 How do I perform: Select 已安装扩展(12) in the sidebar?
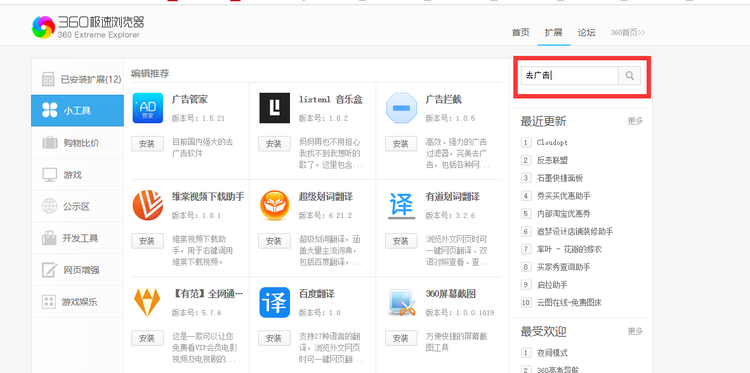pyautogui.click(x=77, y=79)
